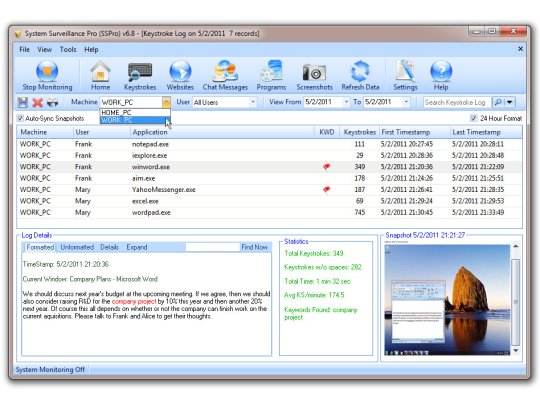
Task: Select the wordpad.exe log row
Action: point(269,212)
